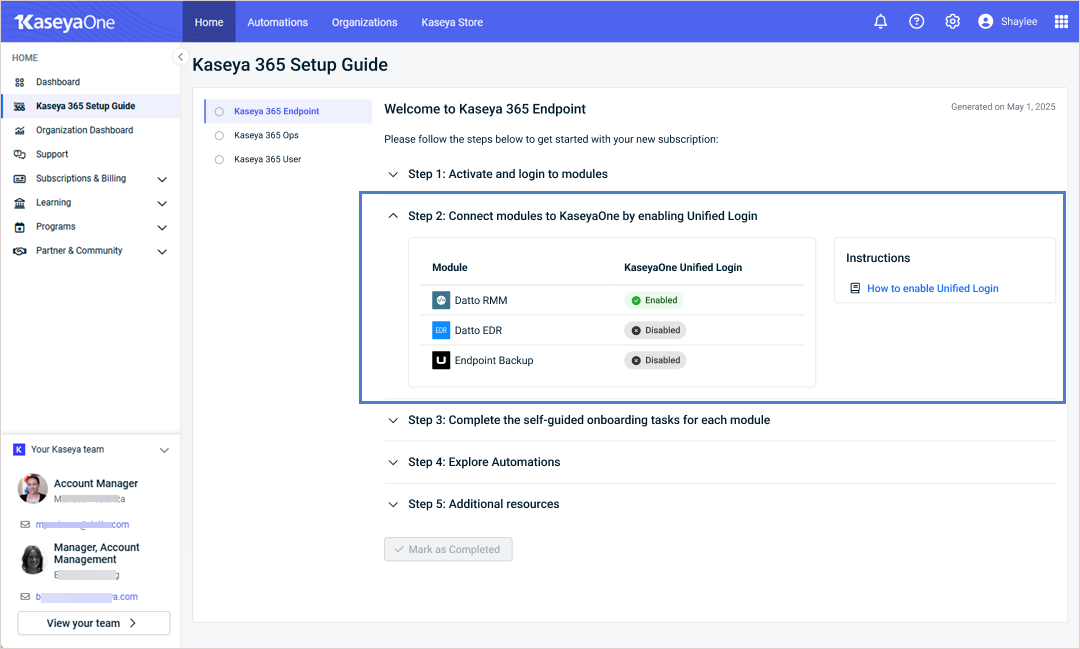Collapse the left sidebar with arrow icon
The image size is (1080, 649).
pos(180,57)
